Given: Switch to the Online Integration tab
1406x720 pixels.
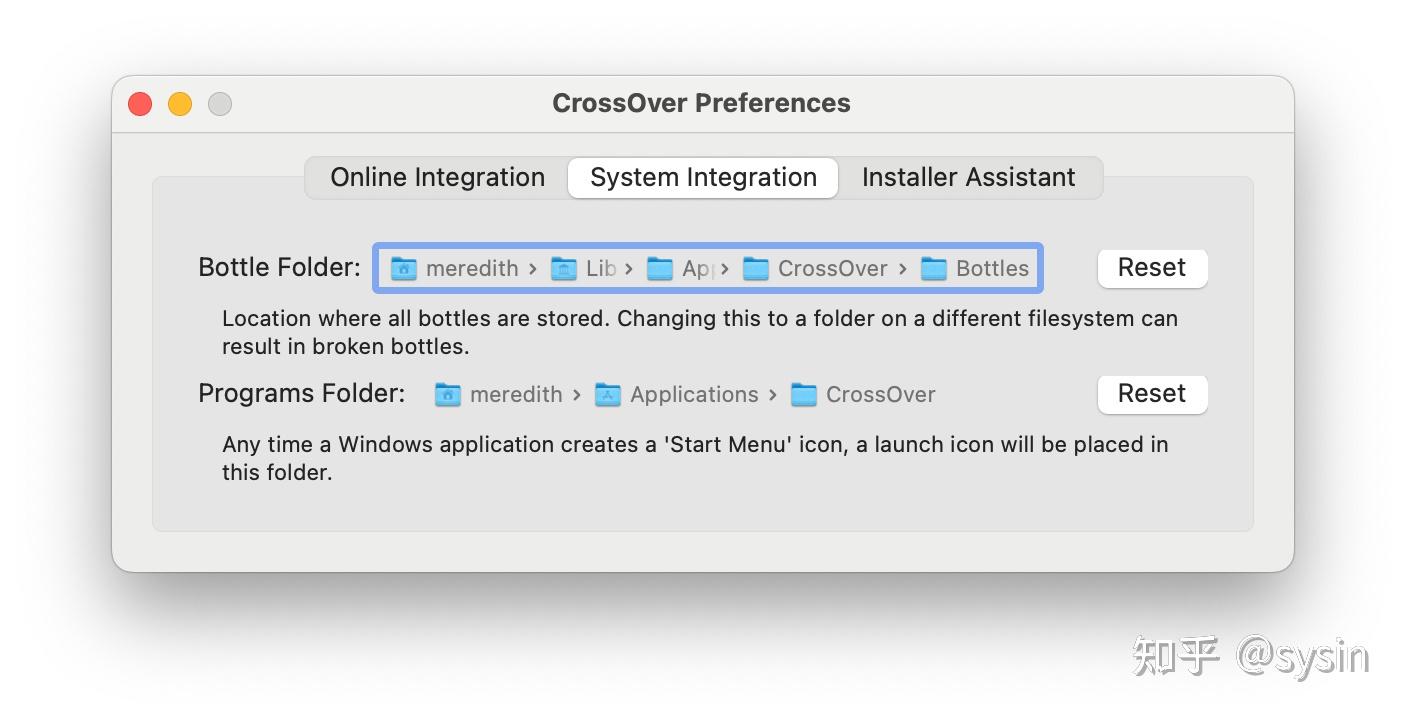Looking at the screenshot, I should [437, 177].
